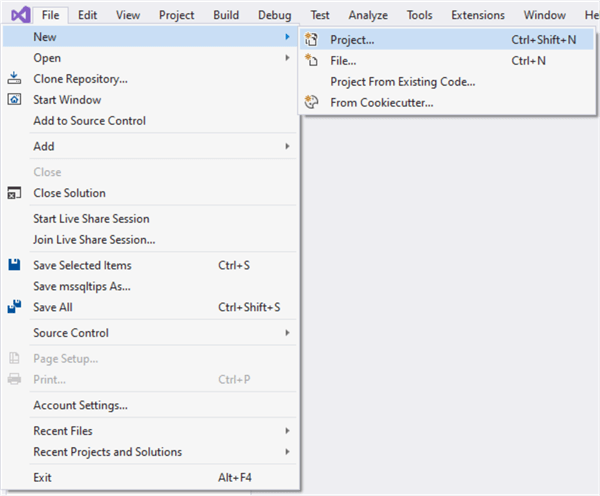Image resolution: width=600 pixels, height=496 pixels.
Task: Expand the Add submenu arrow
Action: [287, 146]
